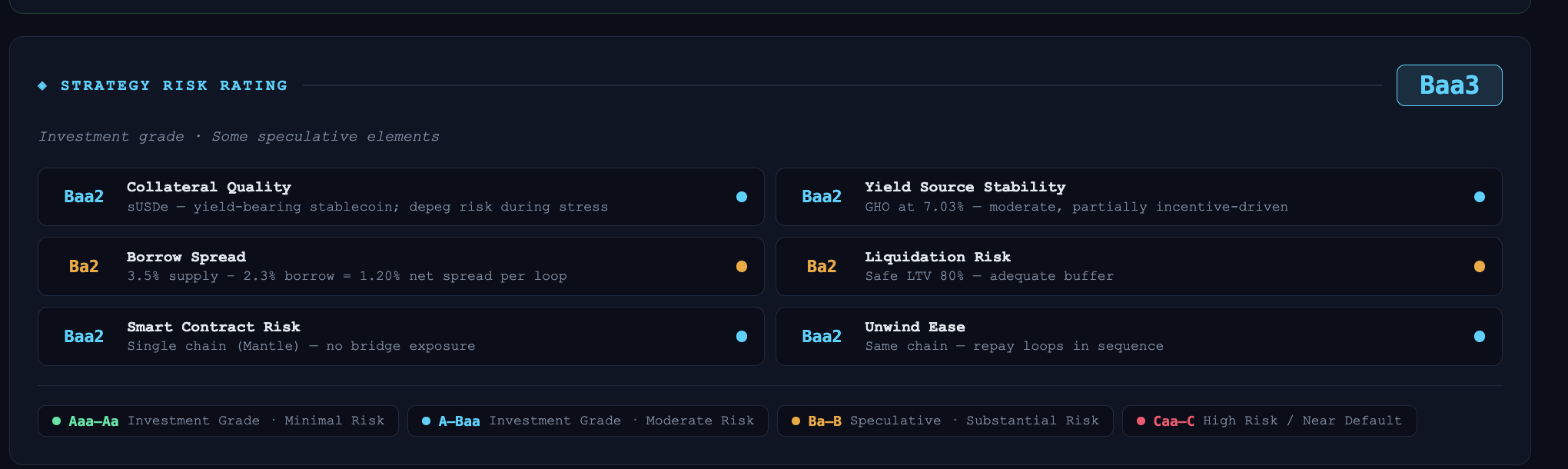The image size is (1568, 469).
Task: Click the Baa2 rating of Yield Source Stability
Action: [x=822, y=197]
